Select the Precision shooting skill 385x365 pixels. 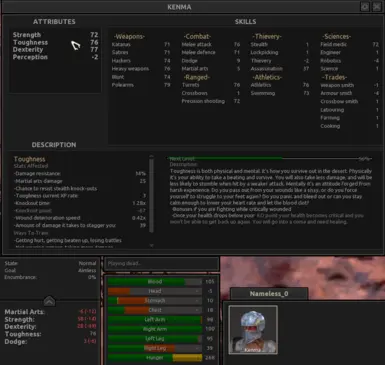[x=211, y=101]
